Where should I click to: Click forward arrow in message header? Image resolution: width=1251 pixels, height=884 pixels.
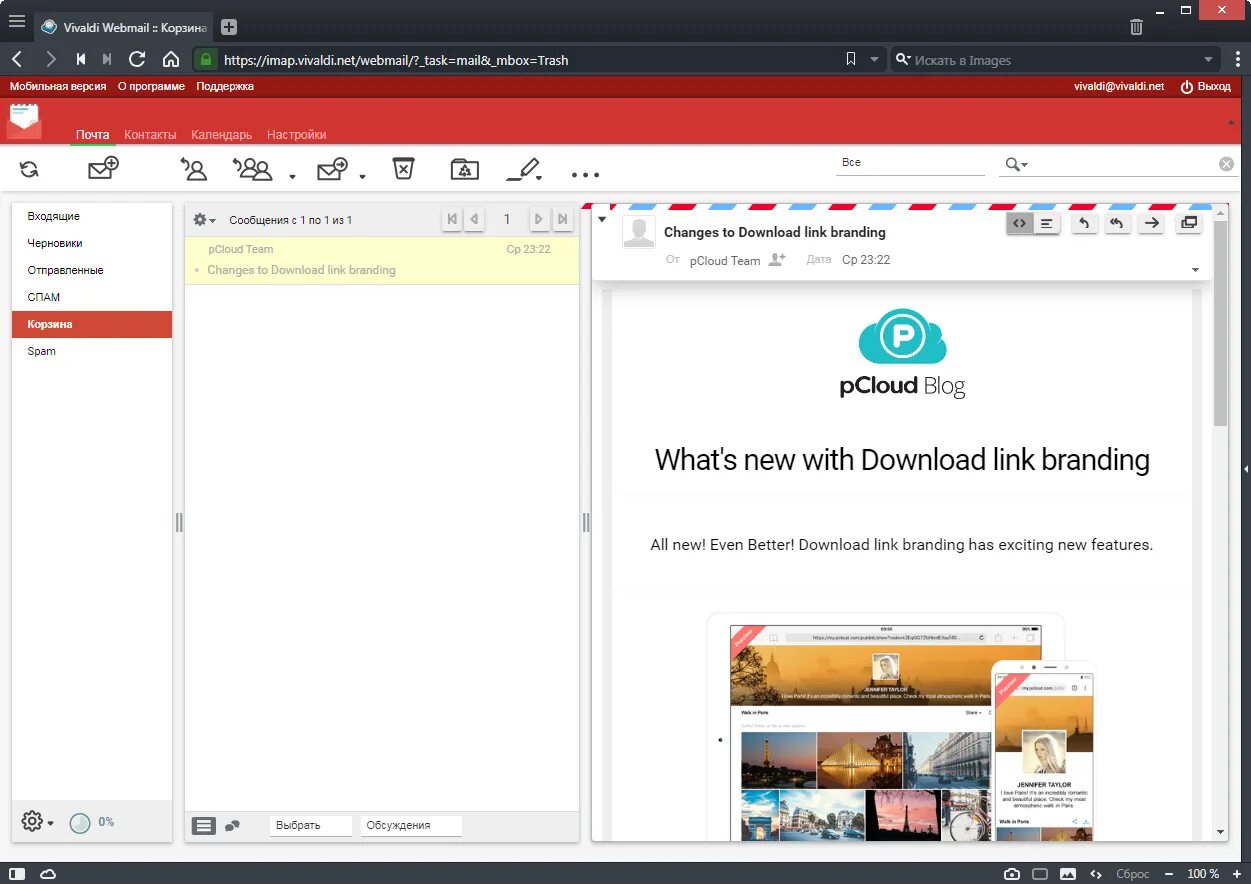(x=1151, y=224)
